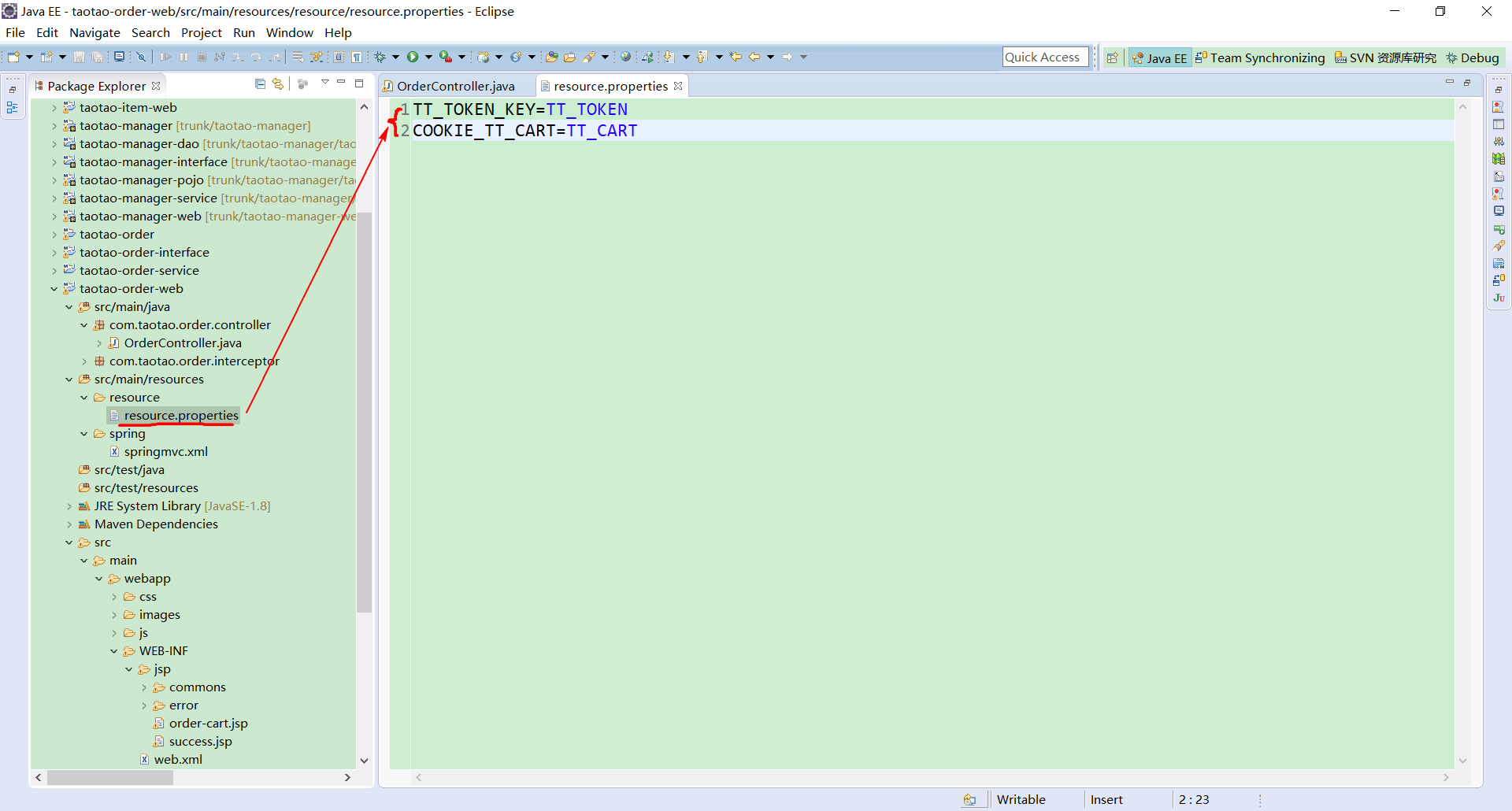Minimize the Package Explorer panel
Image resolution: width=1512 pixels, height=811 pixels.
coord(341,83)
